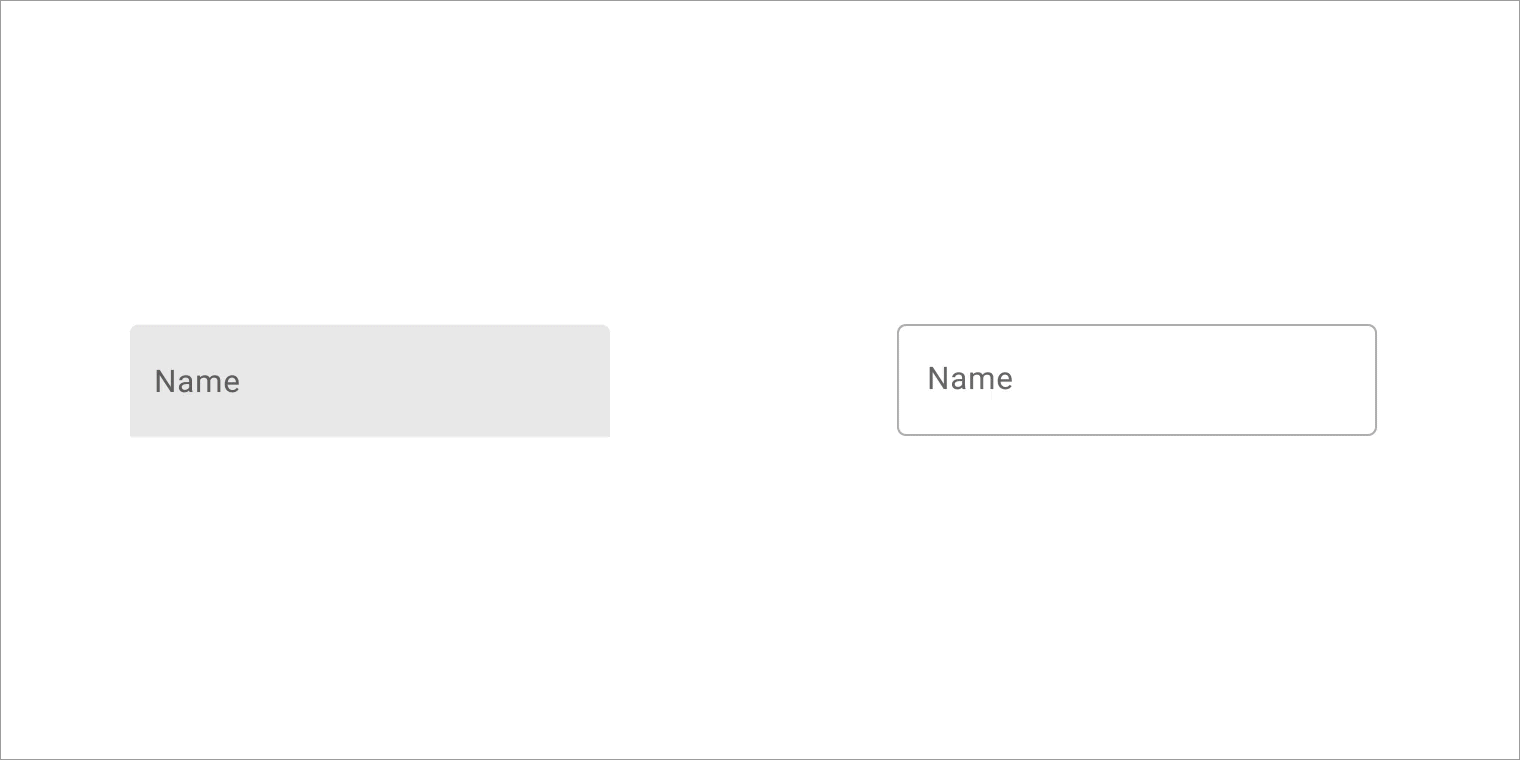
Task: Click Name placeholder text in filled field
Action: [x=197, y=381]
